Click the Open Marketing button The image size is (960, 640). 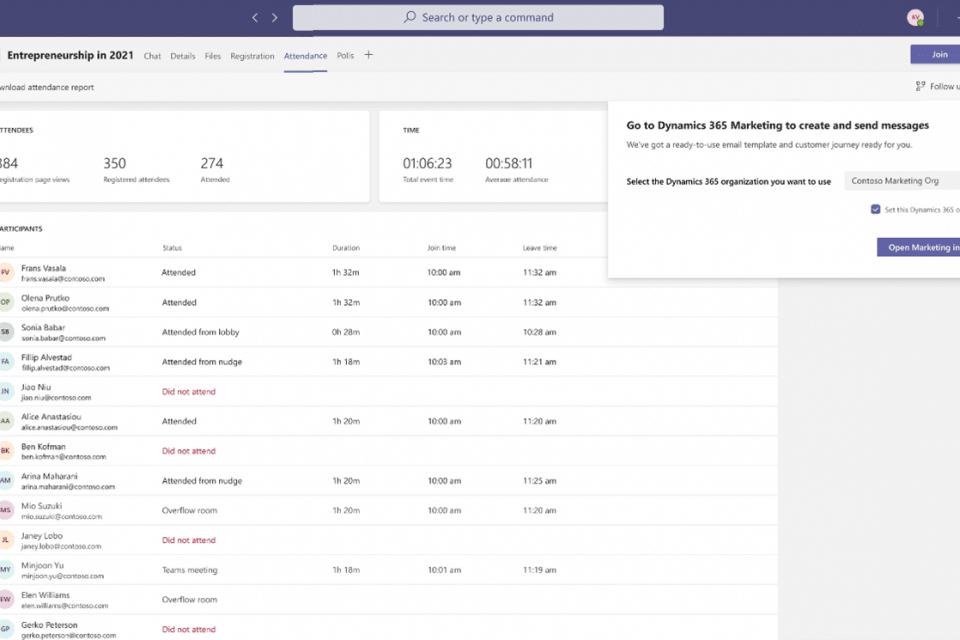pyautogui.click(x=919, y=247)
